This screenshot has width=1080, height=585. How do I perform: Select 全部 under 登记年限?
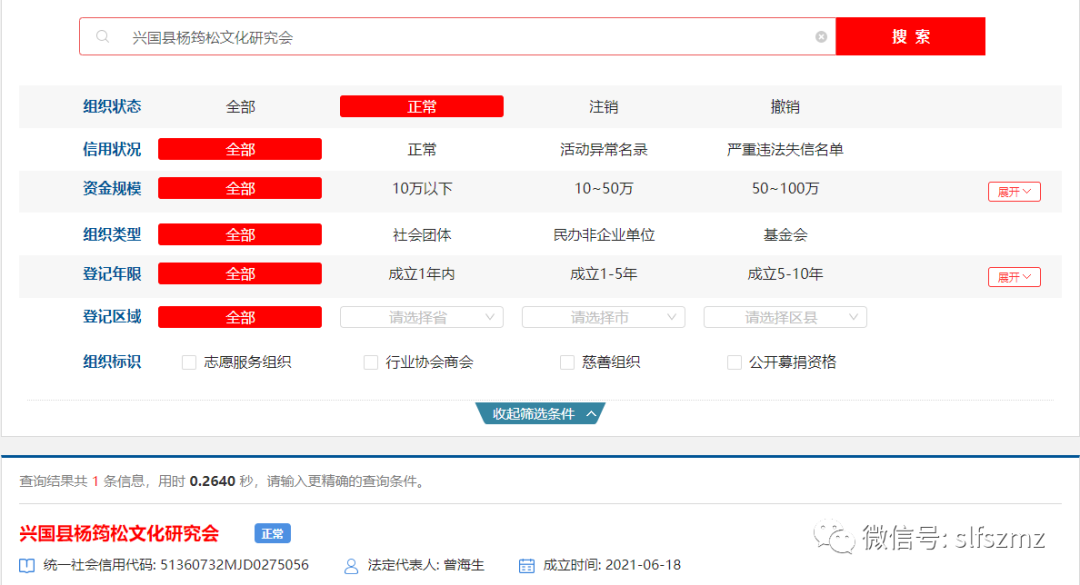tap(240, 274)
